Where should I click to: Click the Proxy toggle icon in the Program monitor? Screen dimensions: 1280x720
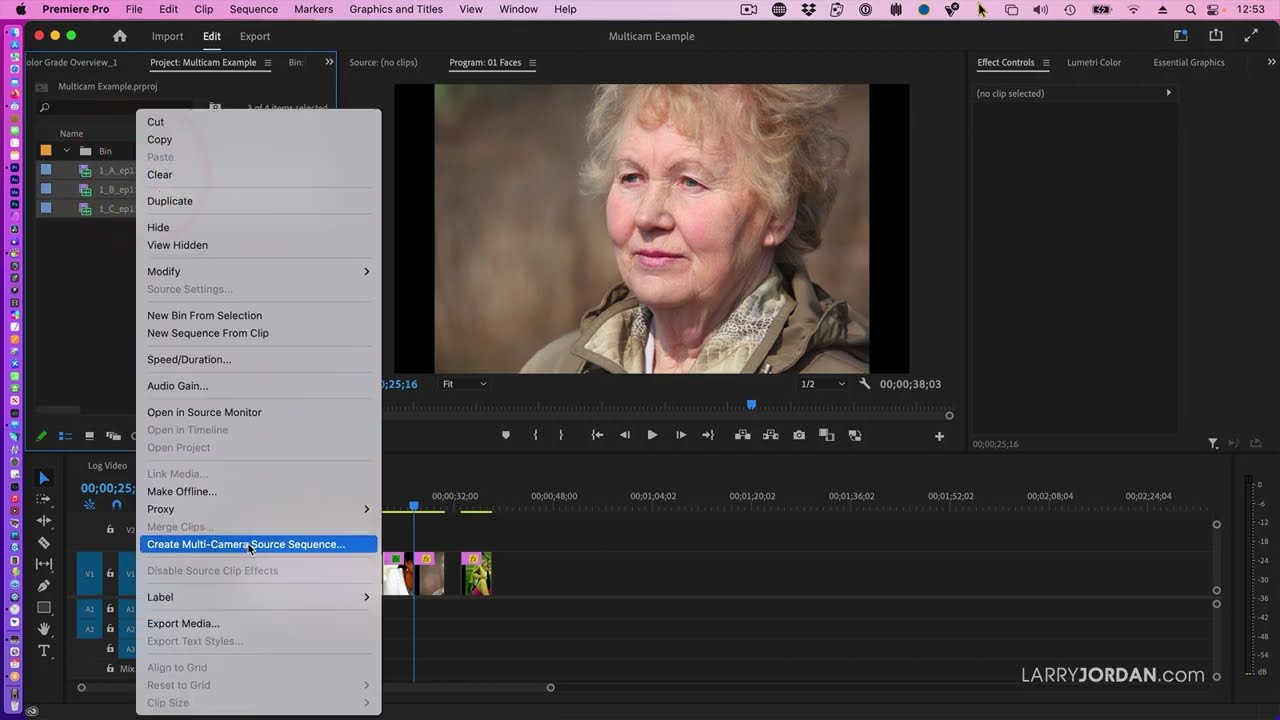[855, 435]
